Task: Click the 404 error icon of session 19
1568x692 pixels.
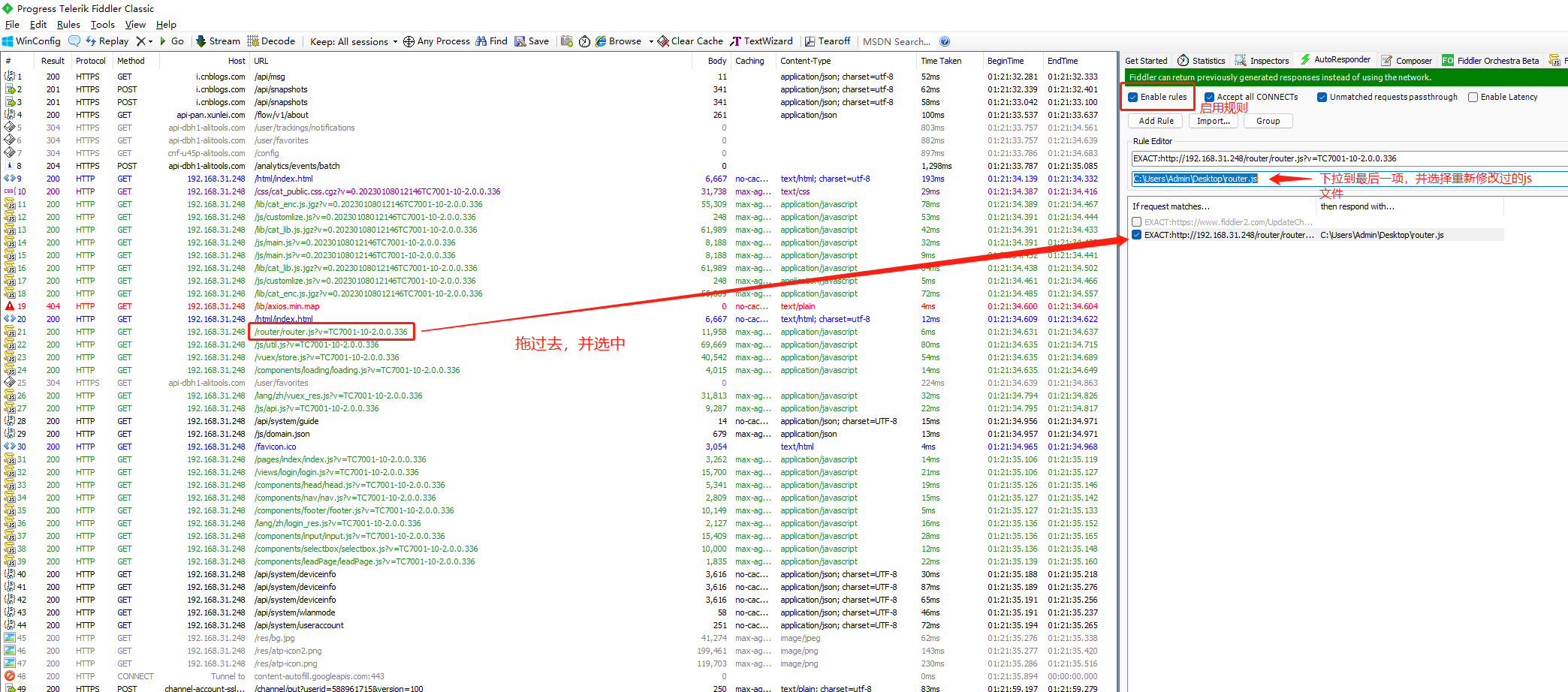Action: pos(10,306)
